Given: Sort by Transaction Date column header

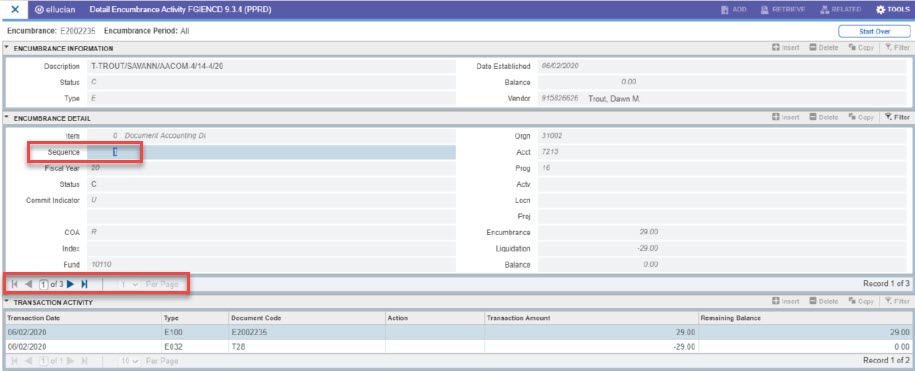Looking at the screenshot, I should pyautogui.click(x=83, y=318).
